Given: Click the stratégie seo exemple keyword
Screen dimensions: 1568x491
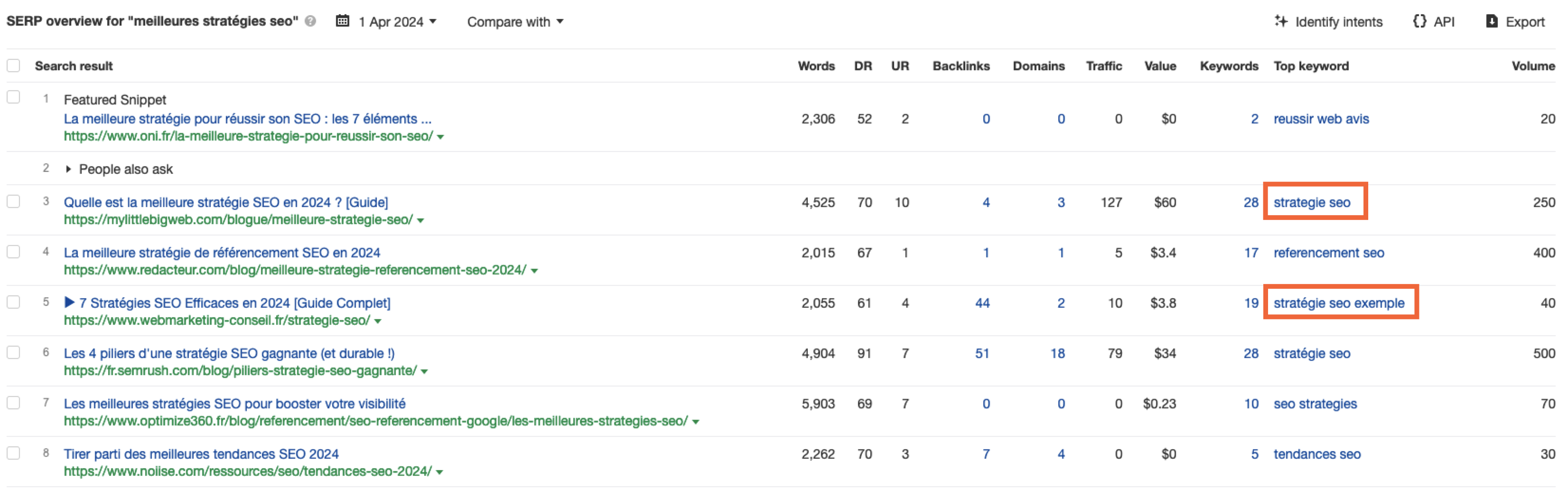Looking at the screenshot, I should [x=1339, y=303].
